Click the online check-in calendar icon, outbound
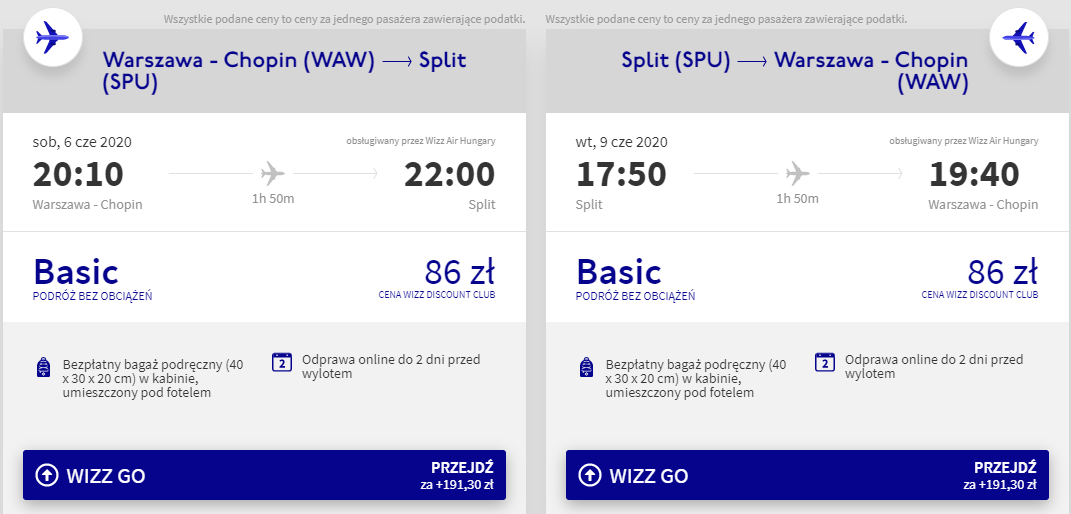 (x=282, y=362)
